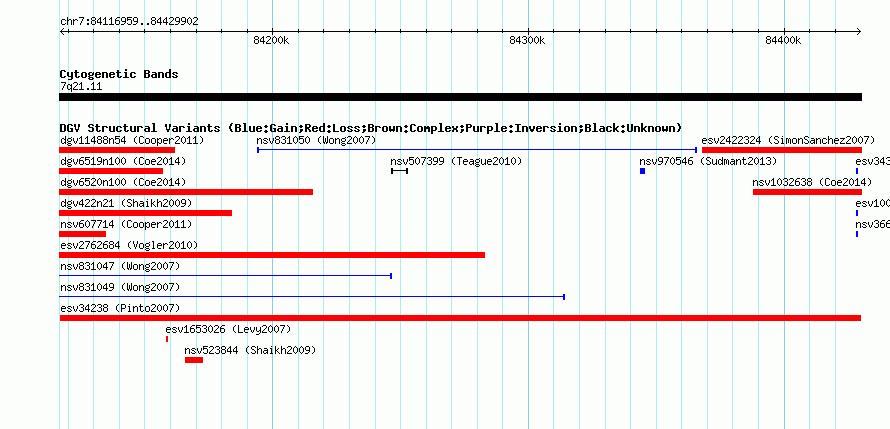Click the 84300k ruler tick label
This screenshot has height=429, width=890.
[527, 40]
